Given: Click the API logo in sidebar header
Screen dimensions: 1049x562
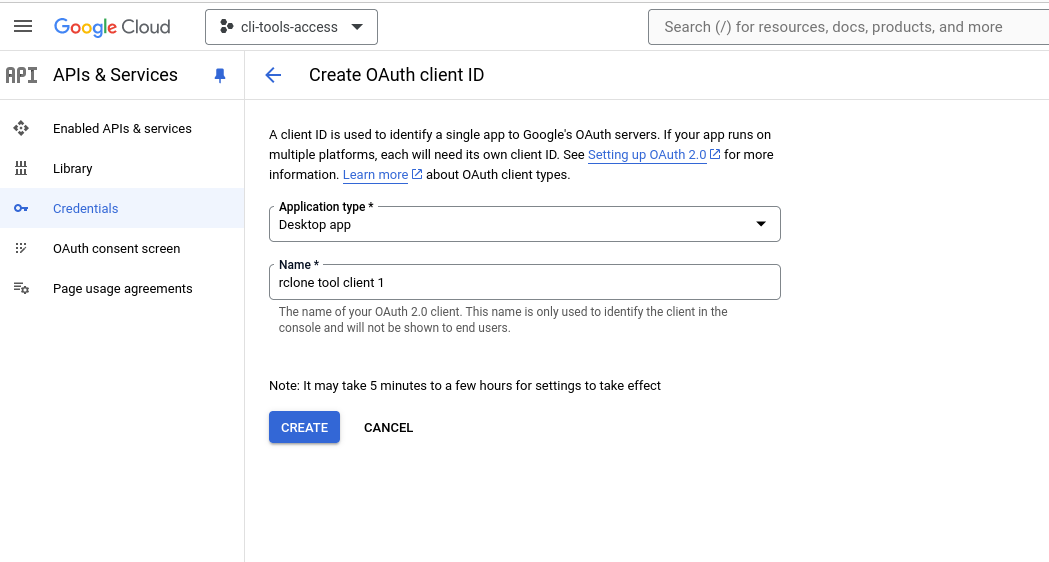Looking at the screenshot, I should [22, 75].
